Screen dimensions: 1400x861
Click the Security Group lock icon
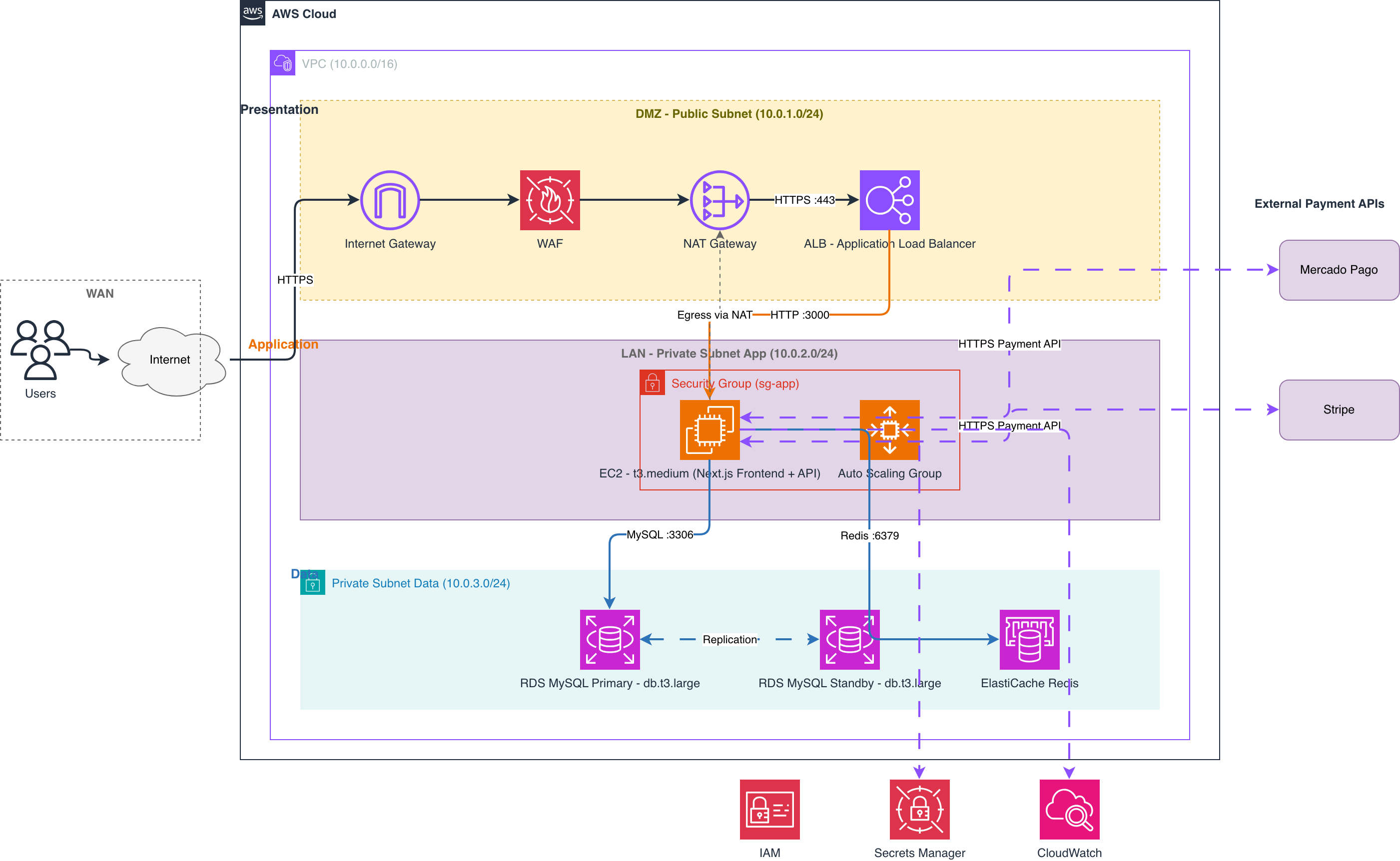652,383
